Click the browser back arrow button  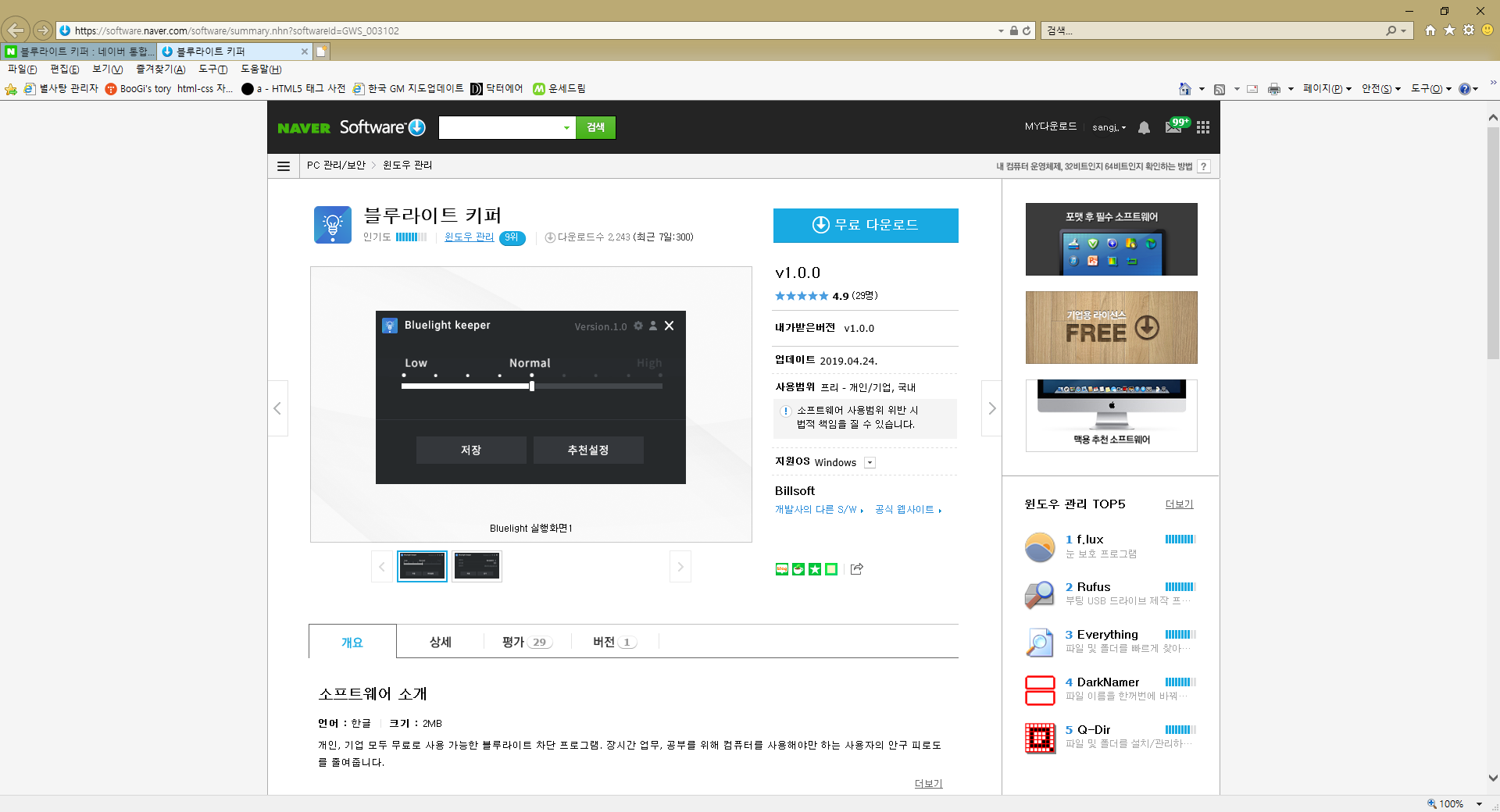tap(16, 30)
